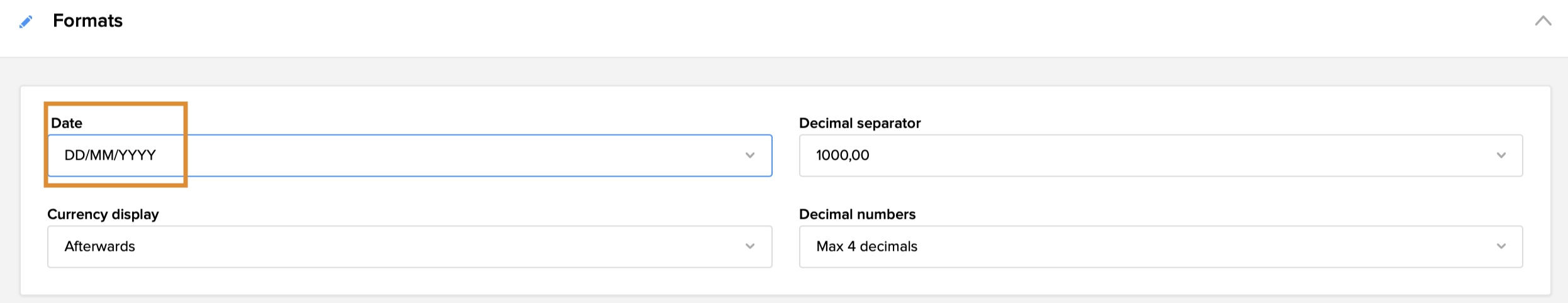Click the Date field label

coord(66,123)
